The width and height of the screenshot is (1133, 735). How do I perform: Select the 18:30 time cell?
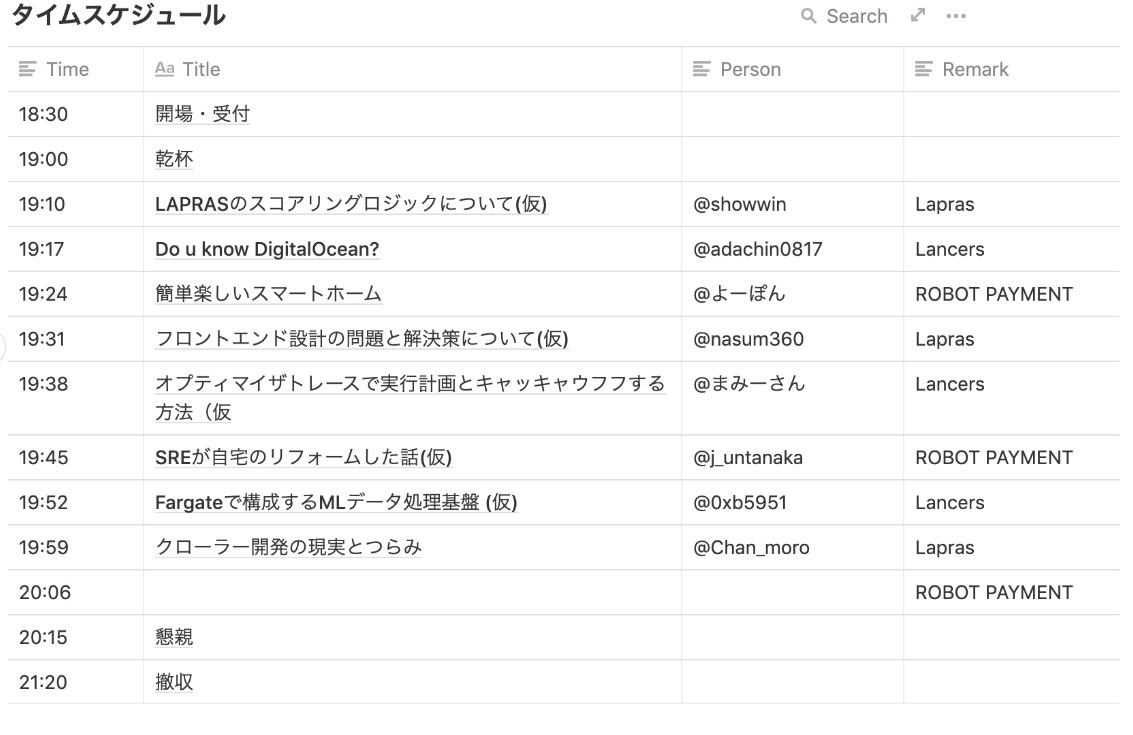pos(43,114)
